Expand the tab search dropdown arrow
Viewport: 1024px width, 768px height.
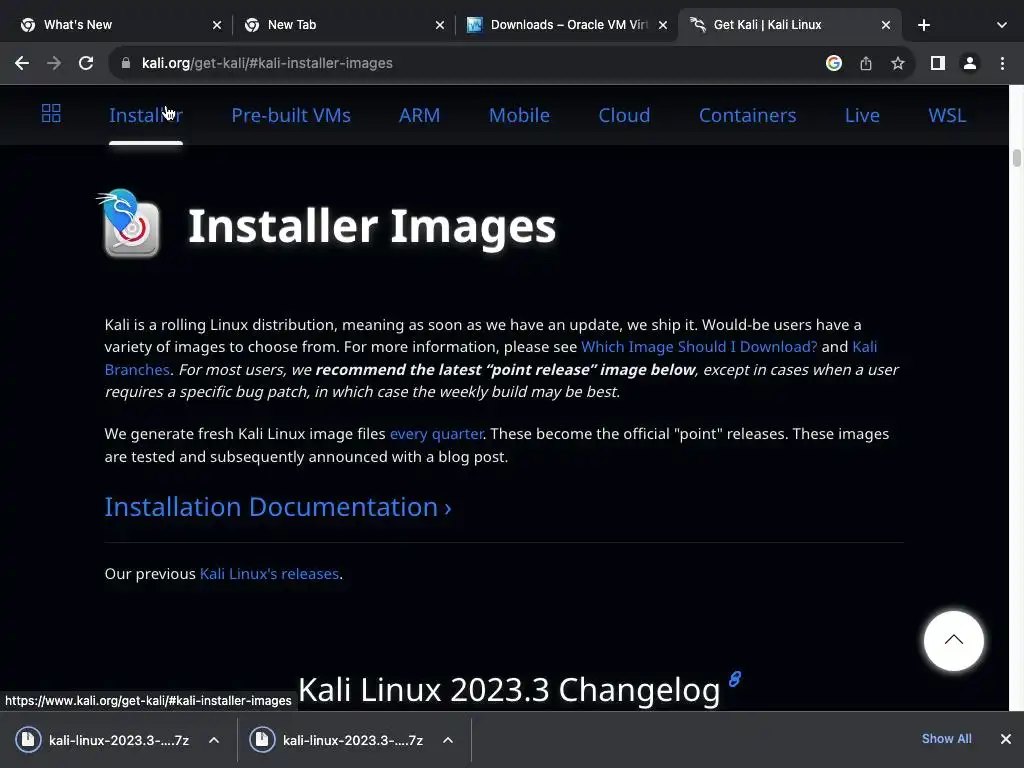[x=1002, y=25]
